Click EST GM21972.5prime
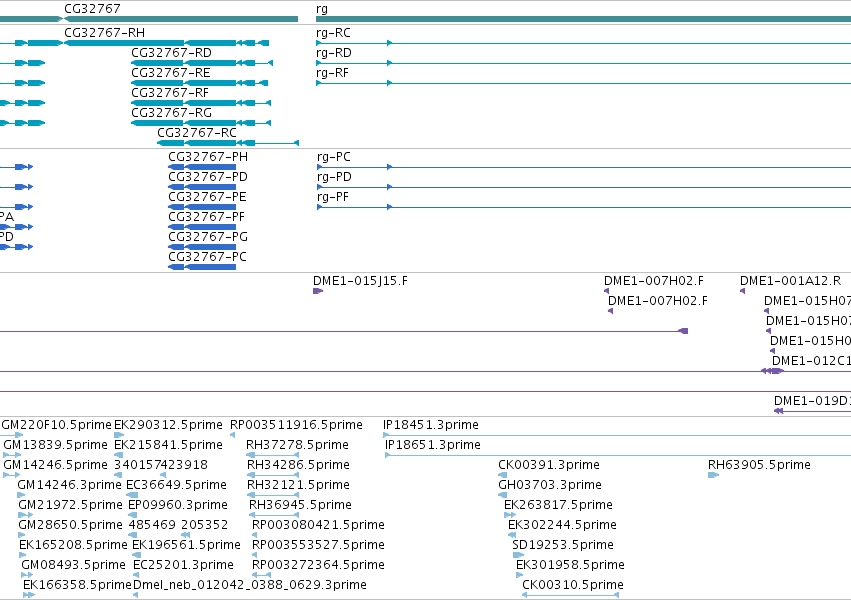The width and height of the screenshot is (851, 600). pos(71,505)
